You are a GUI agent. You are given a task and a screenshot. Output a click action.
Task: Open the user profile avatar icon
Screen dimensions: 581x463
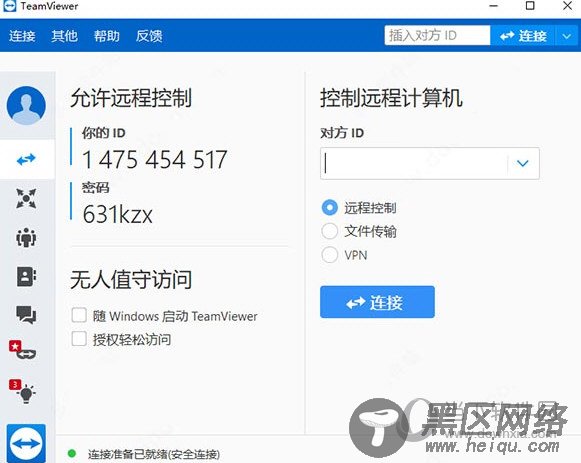[x=26, y=106]
